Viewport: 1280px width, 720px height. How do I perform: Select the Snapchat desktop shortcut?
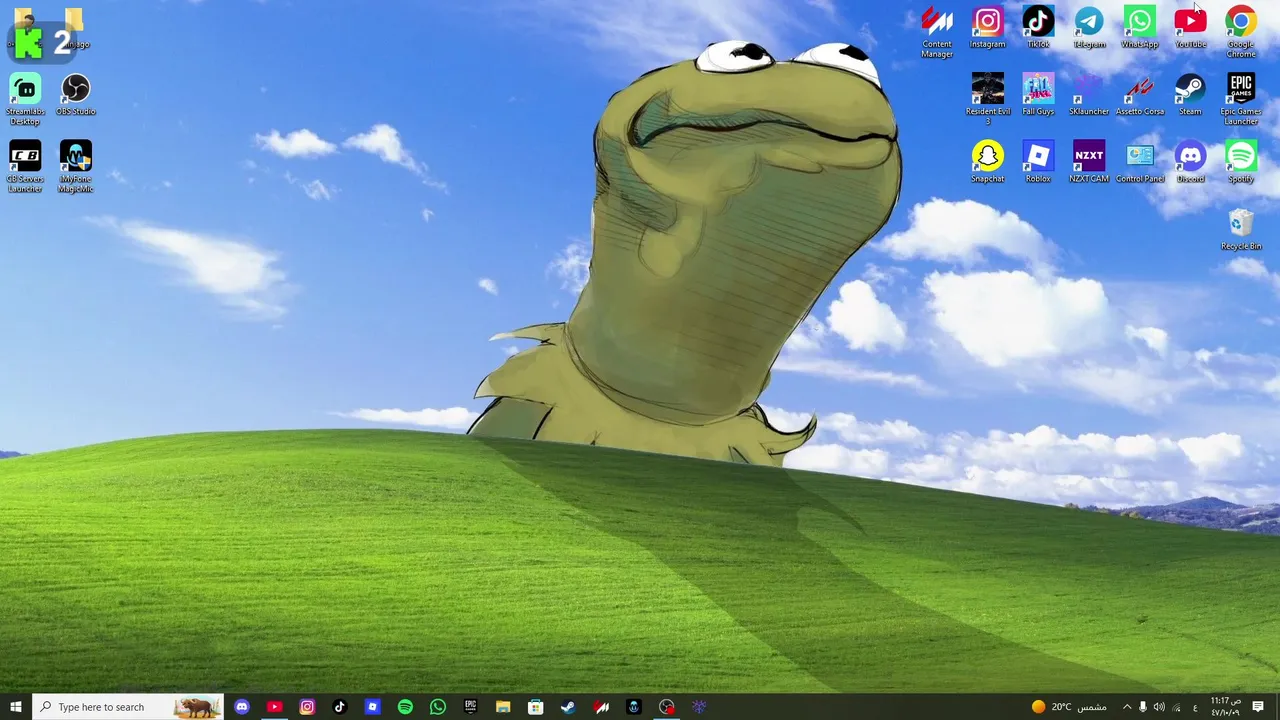tap(987, 162)
